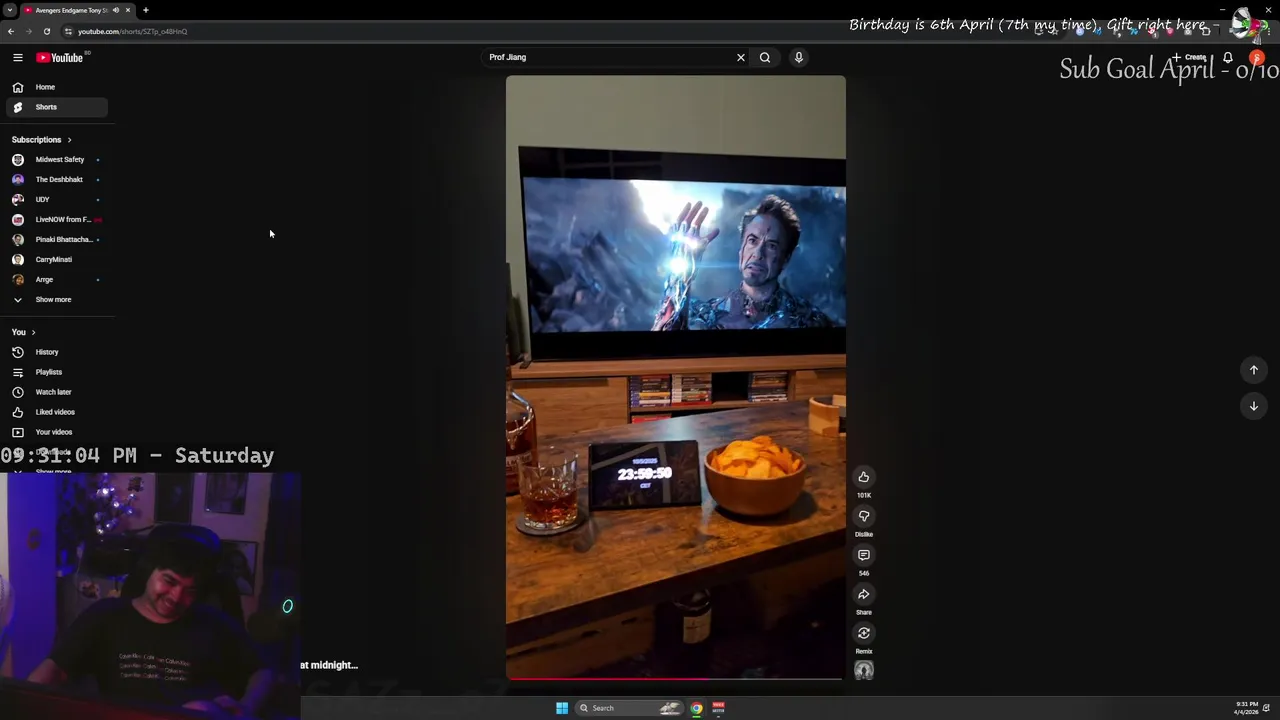Clear the search query with X
The image size is (1280, 720).
click(741, 57)
